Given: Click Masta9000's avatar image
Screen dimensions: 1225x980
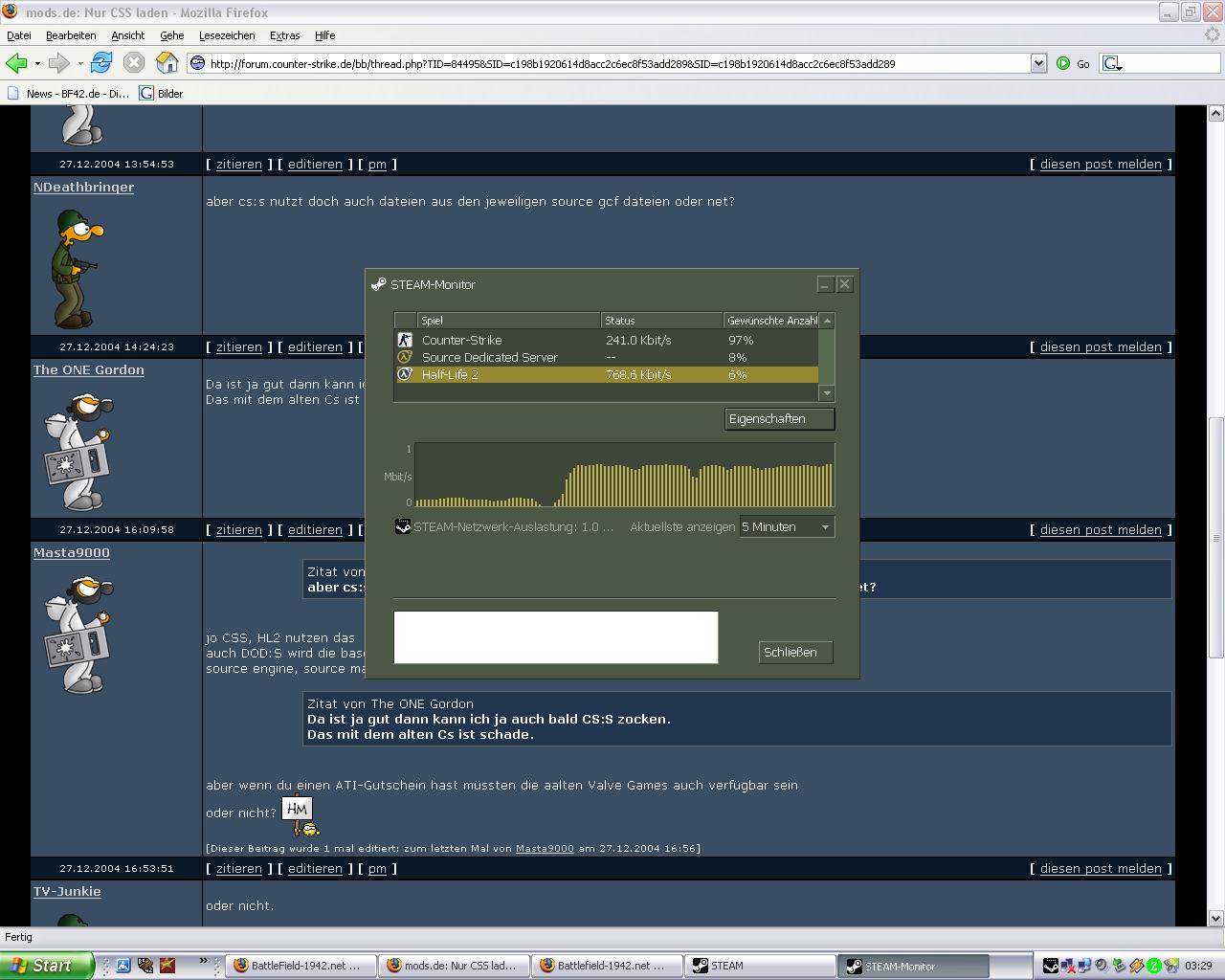Looking at the screenshot, I should 78,634.
